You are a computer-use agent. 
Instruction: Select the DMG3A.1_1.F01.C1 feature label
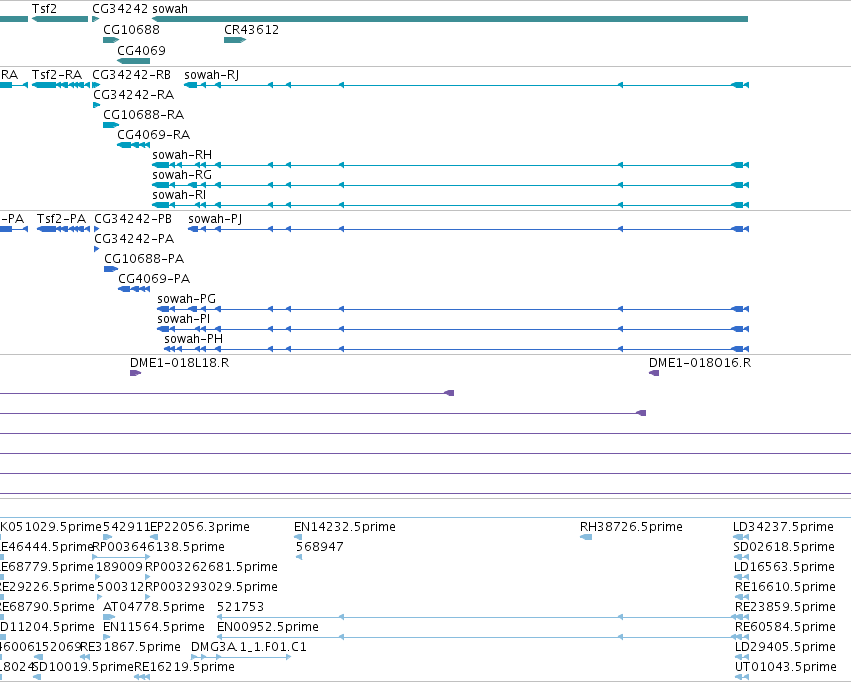point(249,647)
